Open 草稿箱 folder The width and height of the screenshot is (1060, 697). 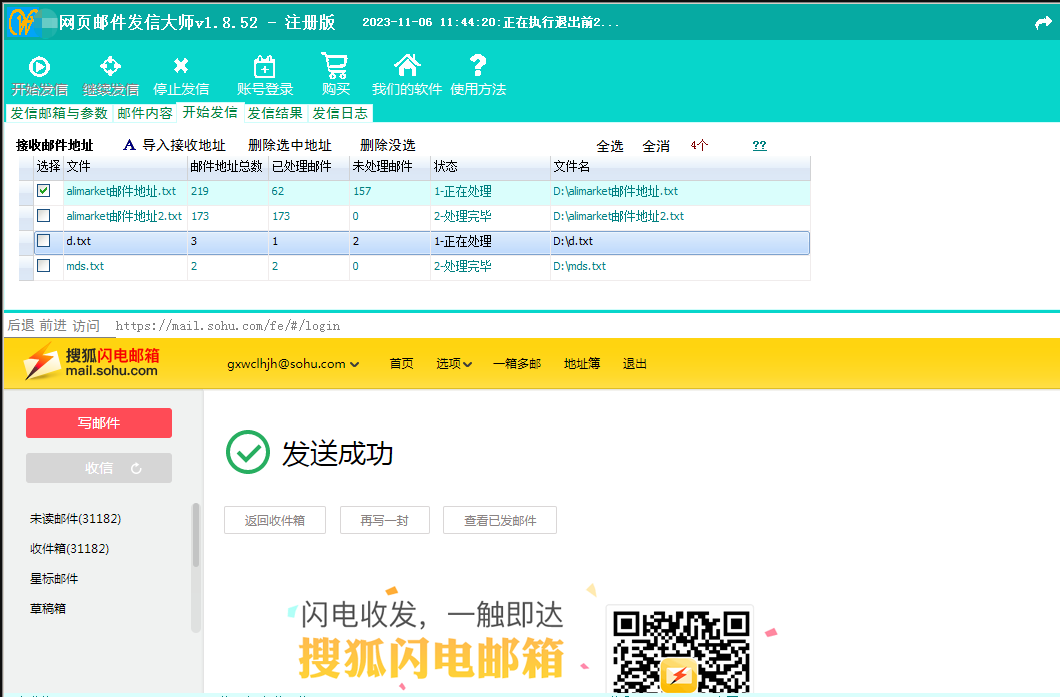pyautogui.click(x=48, y=608)
